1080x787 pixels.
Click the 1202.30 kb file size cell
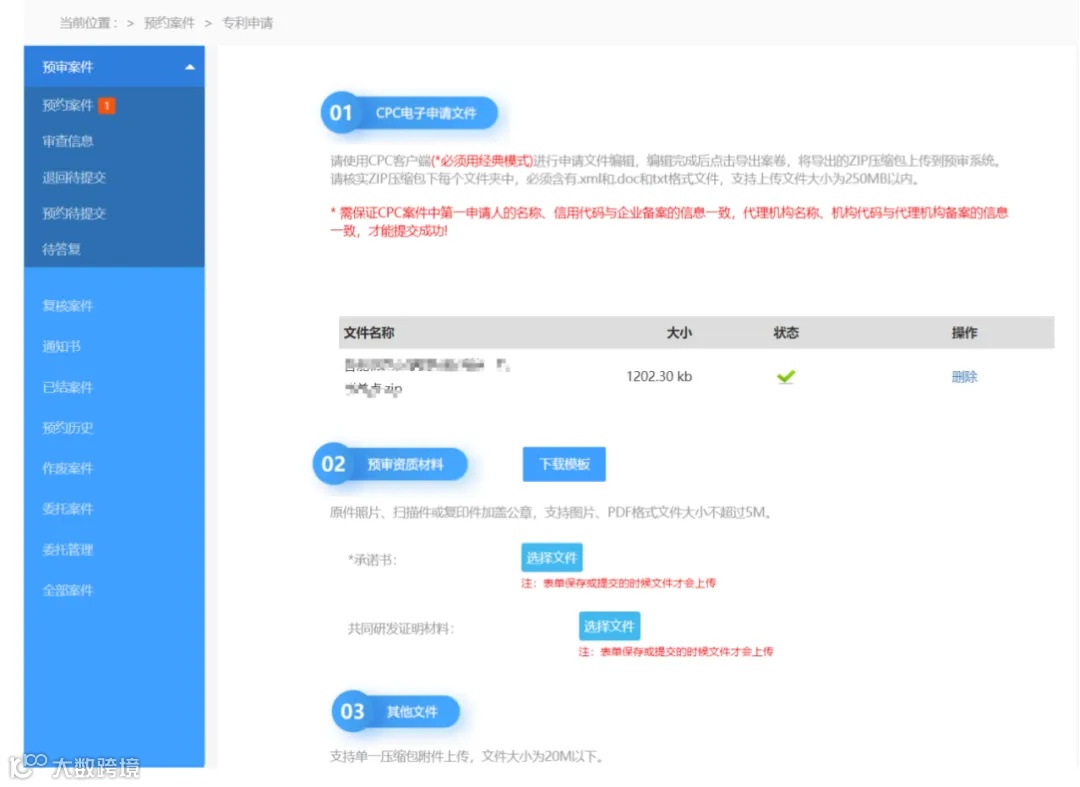point(658,377)
